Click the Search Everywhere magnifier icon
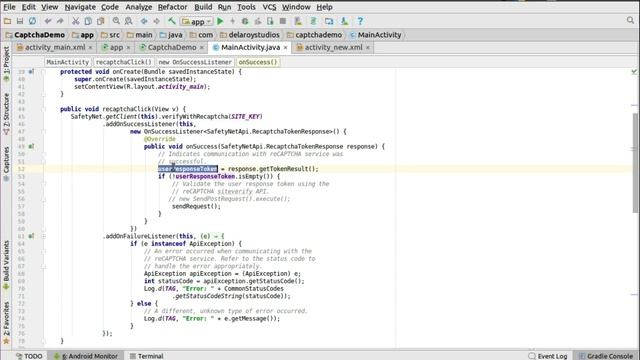This screenshot has width=640, height=360. coord(630,20)
